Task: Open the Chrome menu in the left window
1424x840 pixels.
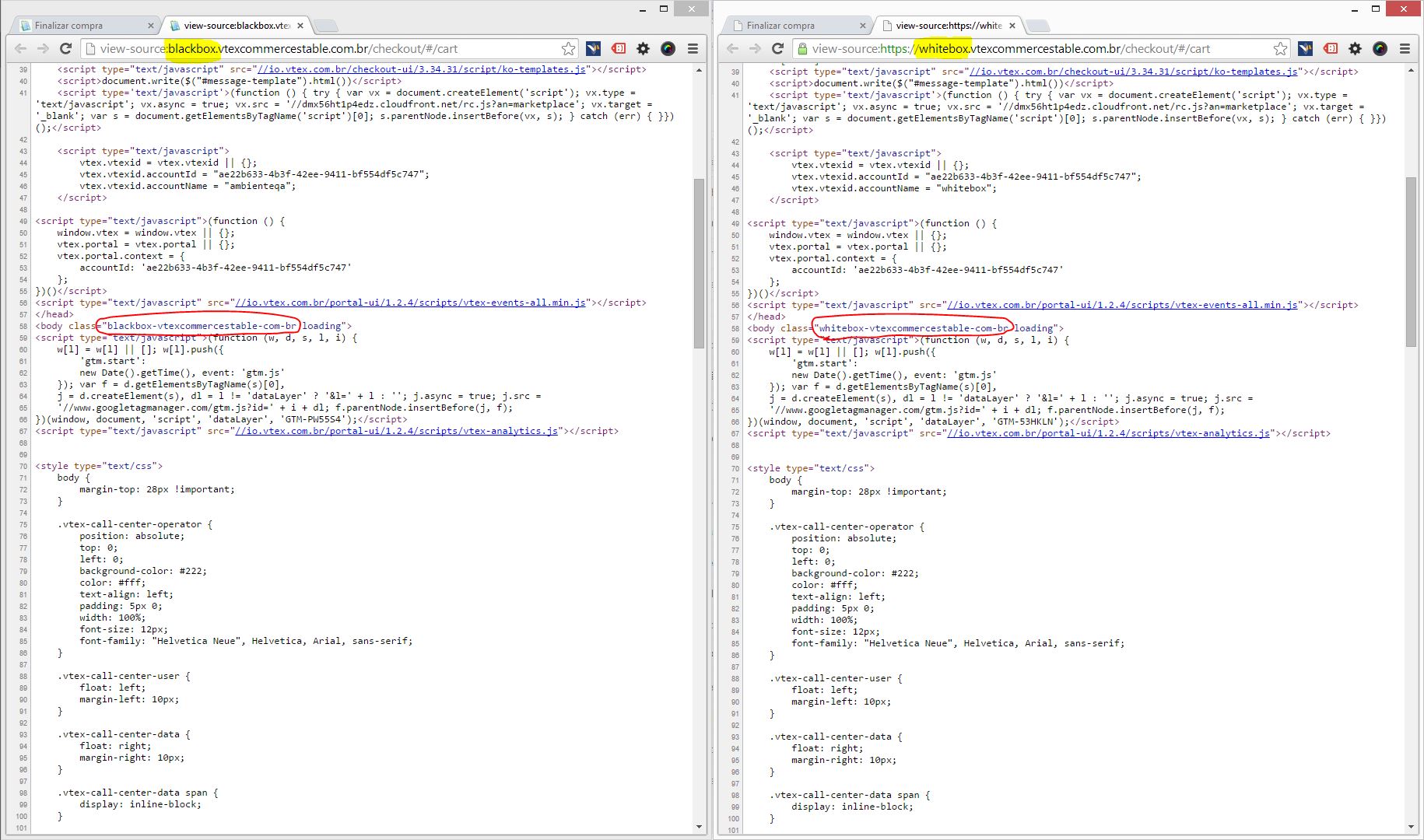Action: [x=693, y=48]
